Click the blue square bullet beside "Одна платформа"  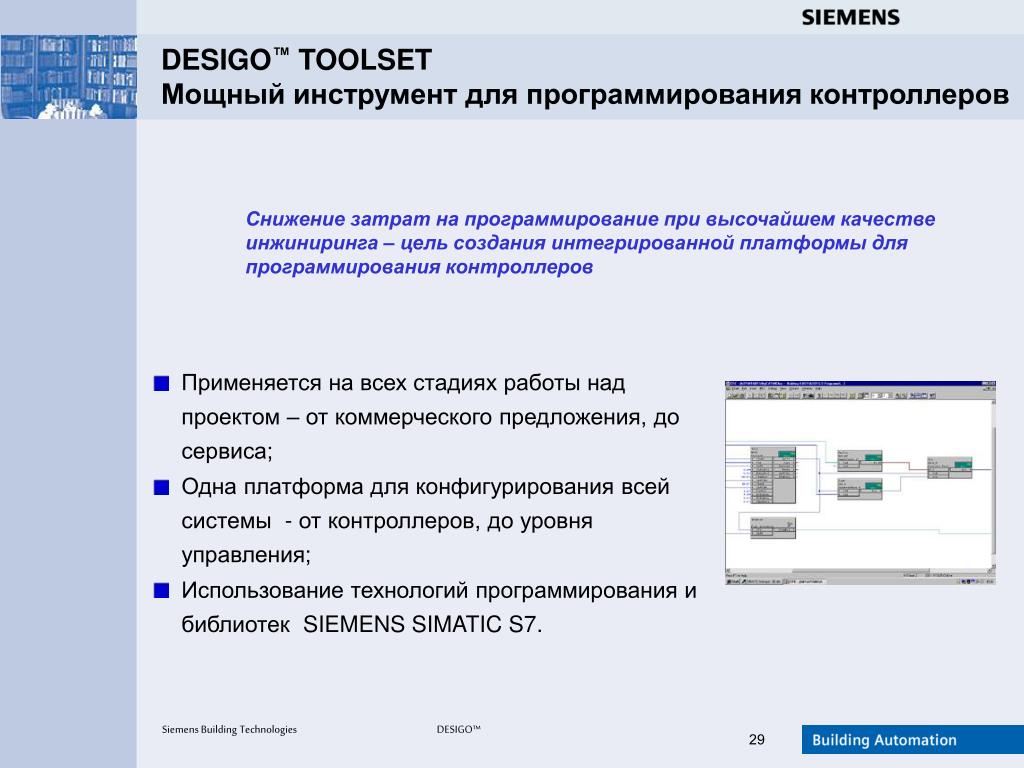[x=161, y=487]
